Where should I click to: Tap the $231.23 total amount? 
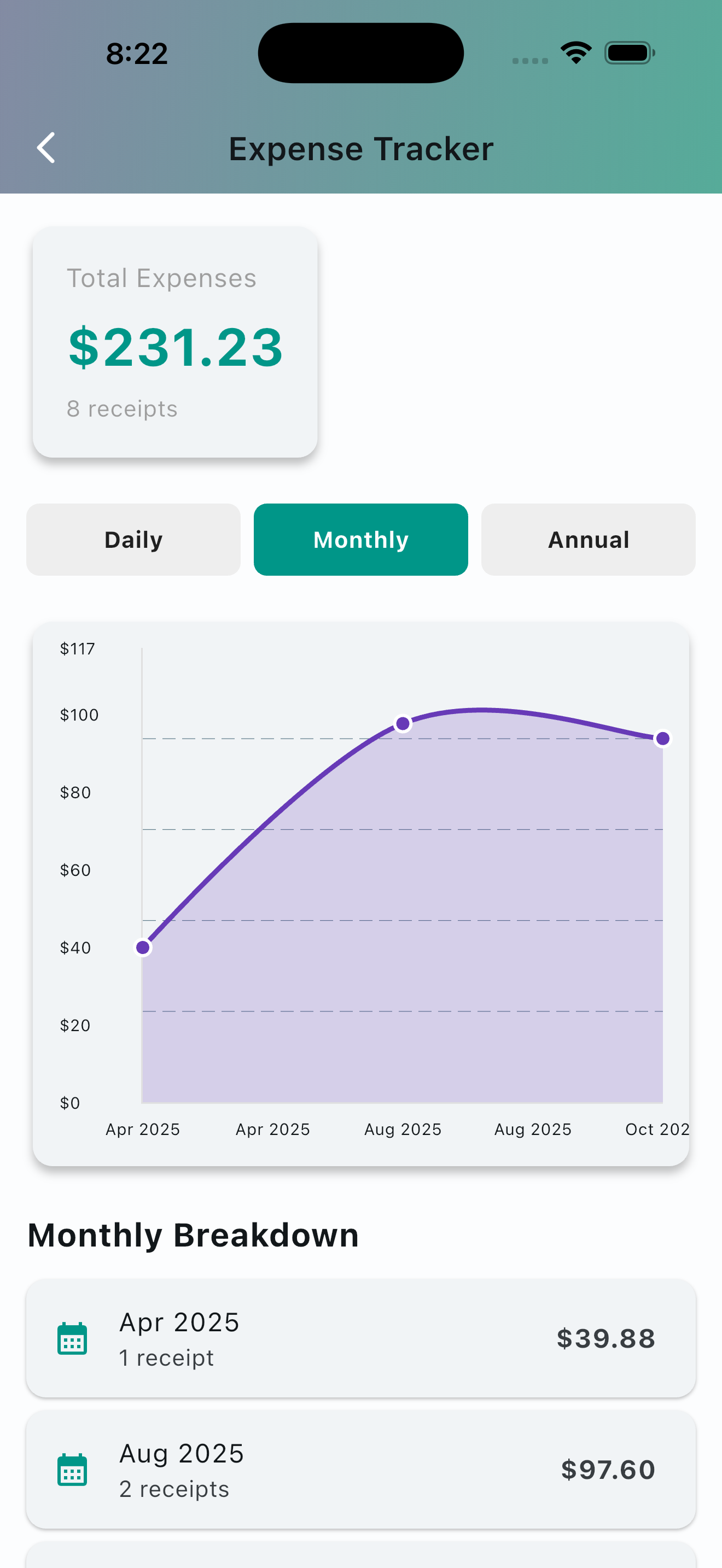pos(176,347)
